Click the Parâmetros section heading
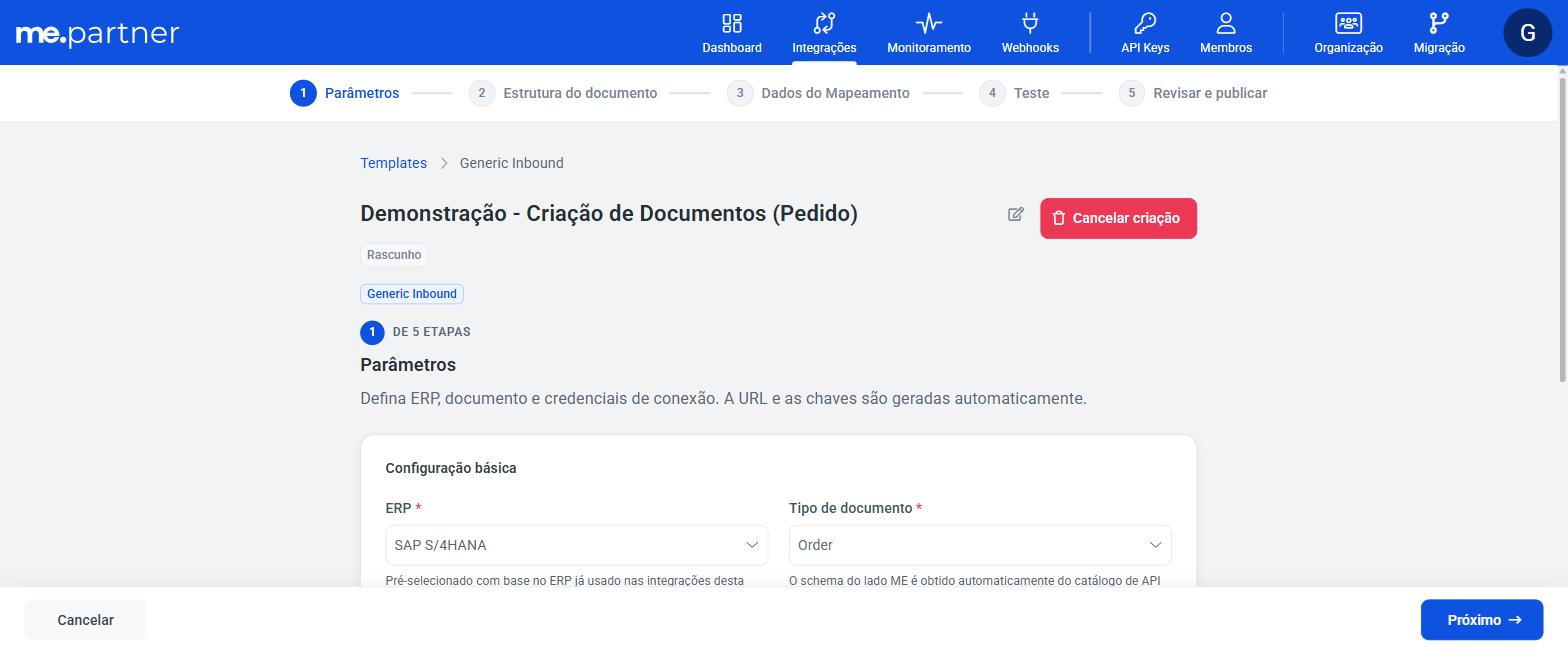 coord(408,365)
